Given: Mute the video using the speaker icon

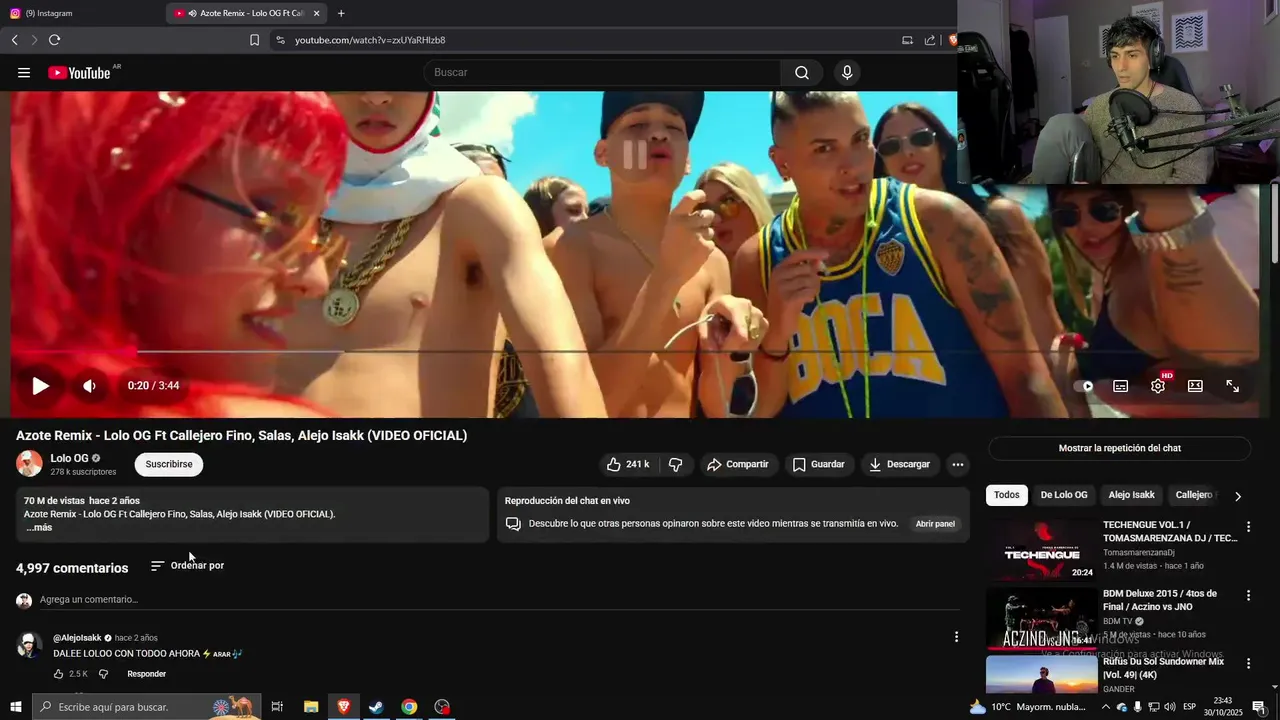Looking at the screenshot, I should pyautogui.click(x=89, y=386).
